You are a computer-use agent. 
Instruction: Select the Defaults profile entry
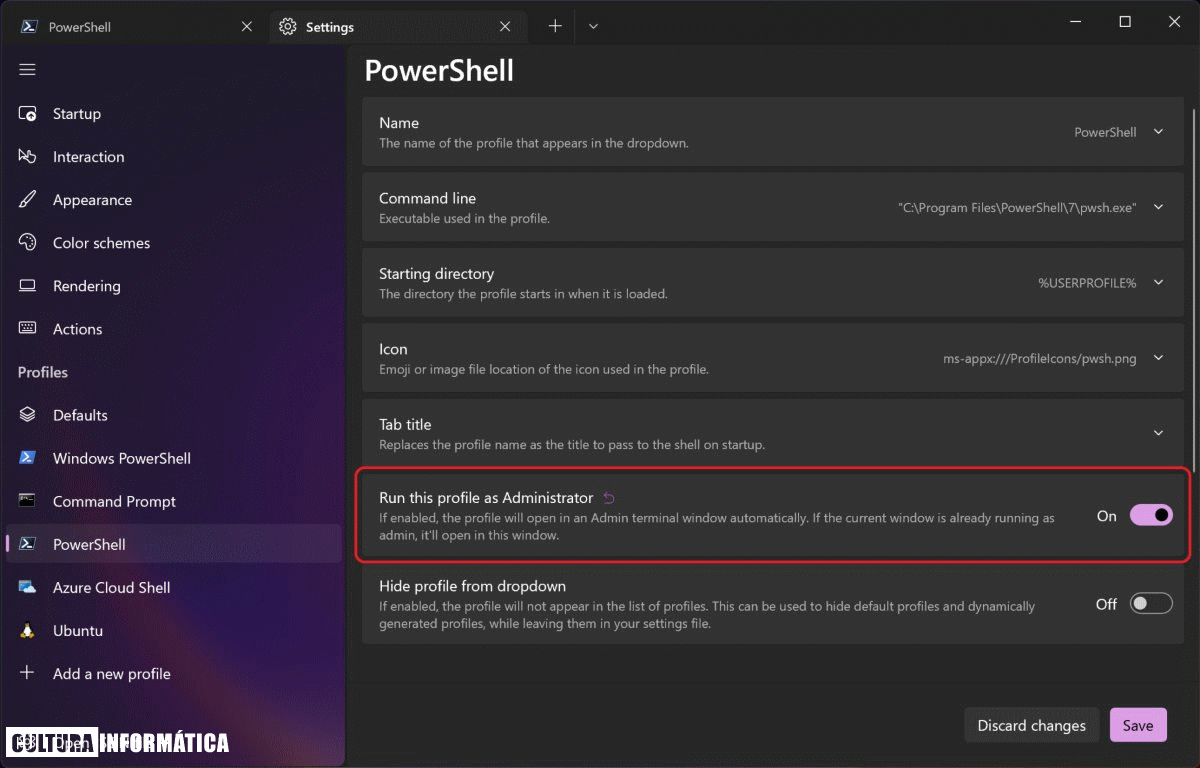click(x=174, y=415)
